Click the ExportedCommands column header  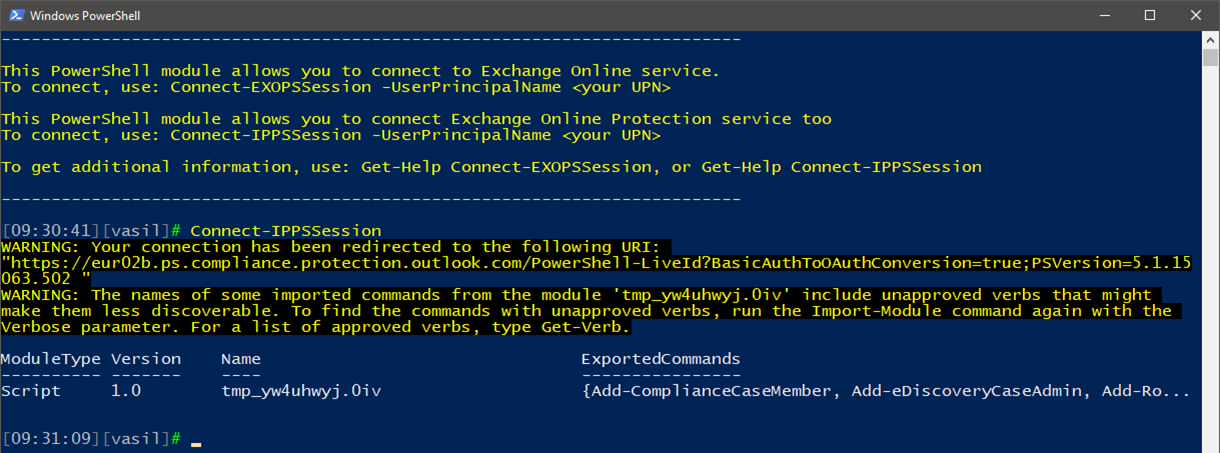click(x=661, y=358)
